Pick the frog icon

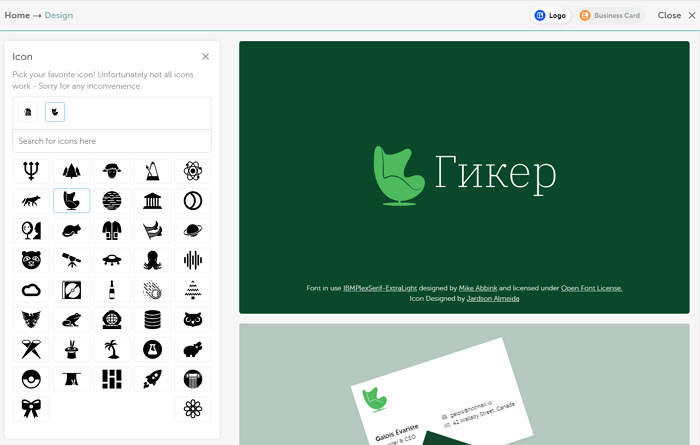coord(71,320)
